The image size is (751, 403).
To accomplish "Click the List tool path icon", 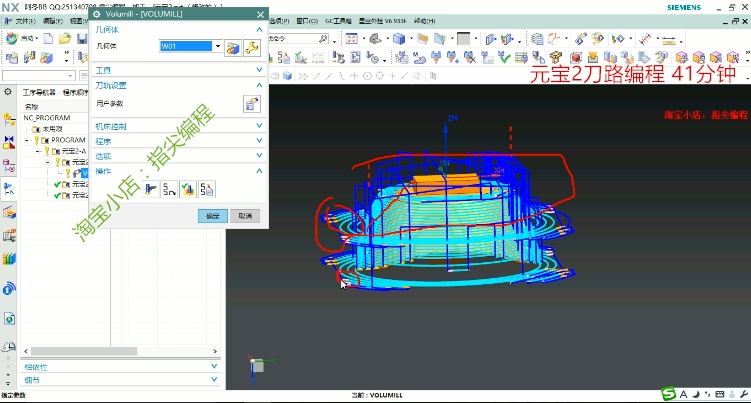I will point(205,189).
